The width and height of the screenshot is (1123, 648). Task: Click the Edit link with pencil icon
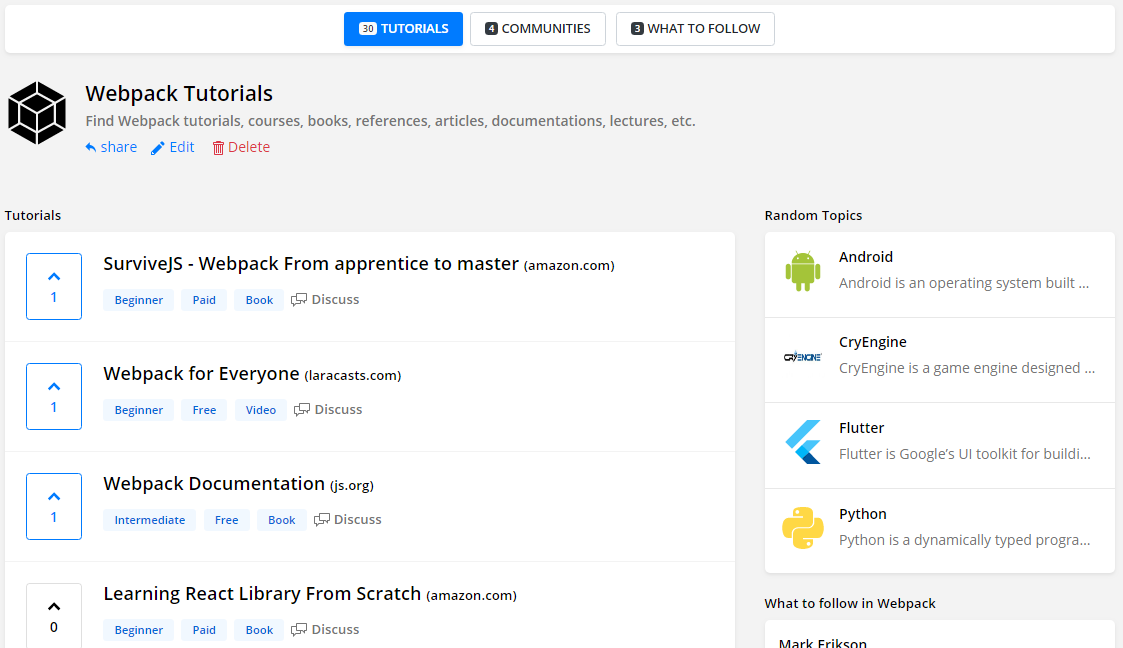tap(173, 147)
